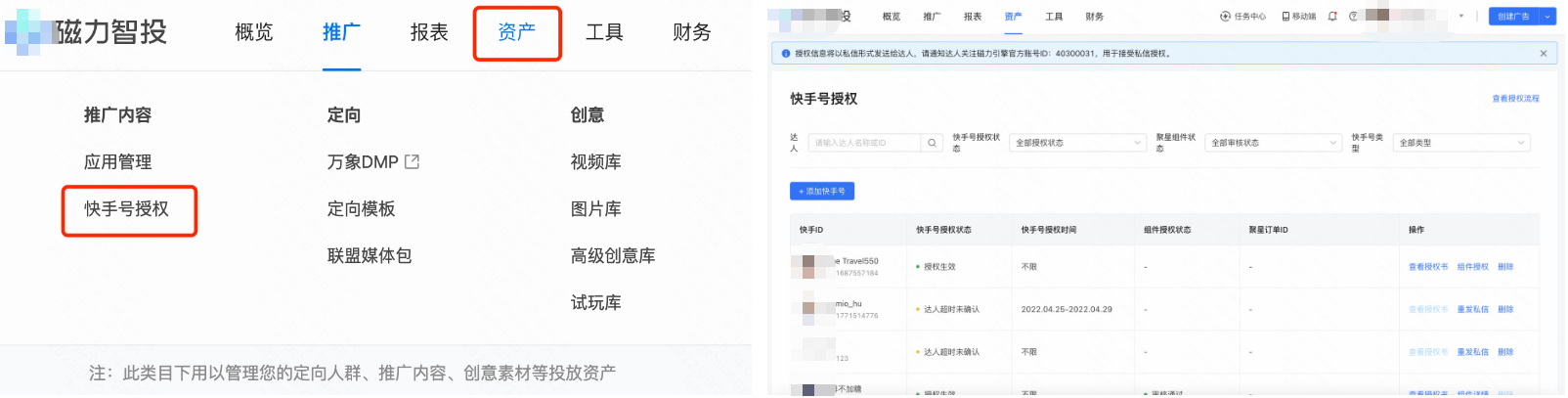Select 财务 tab in right page header
Viewport: 1568px width, 398px height.
1095,17
